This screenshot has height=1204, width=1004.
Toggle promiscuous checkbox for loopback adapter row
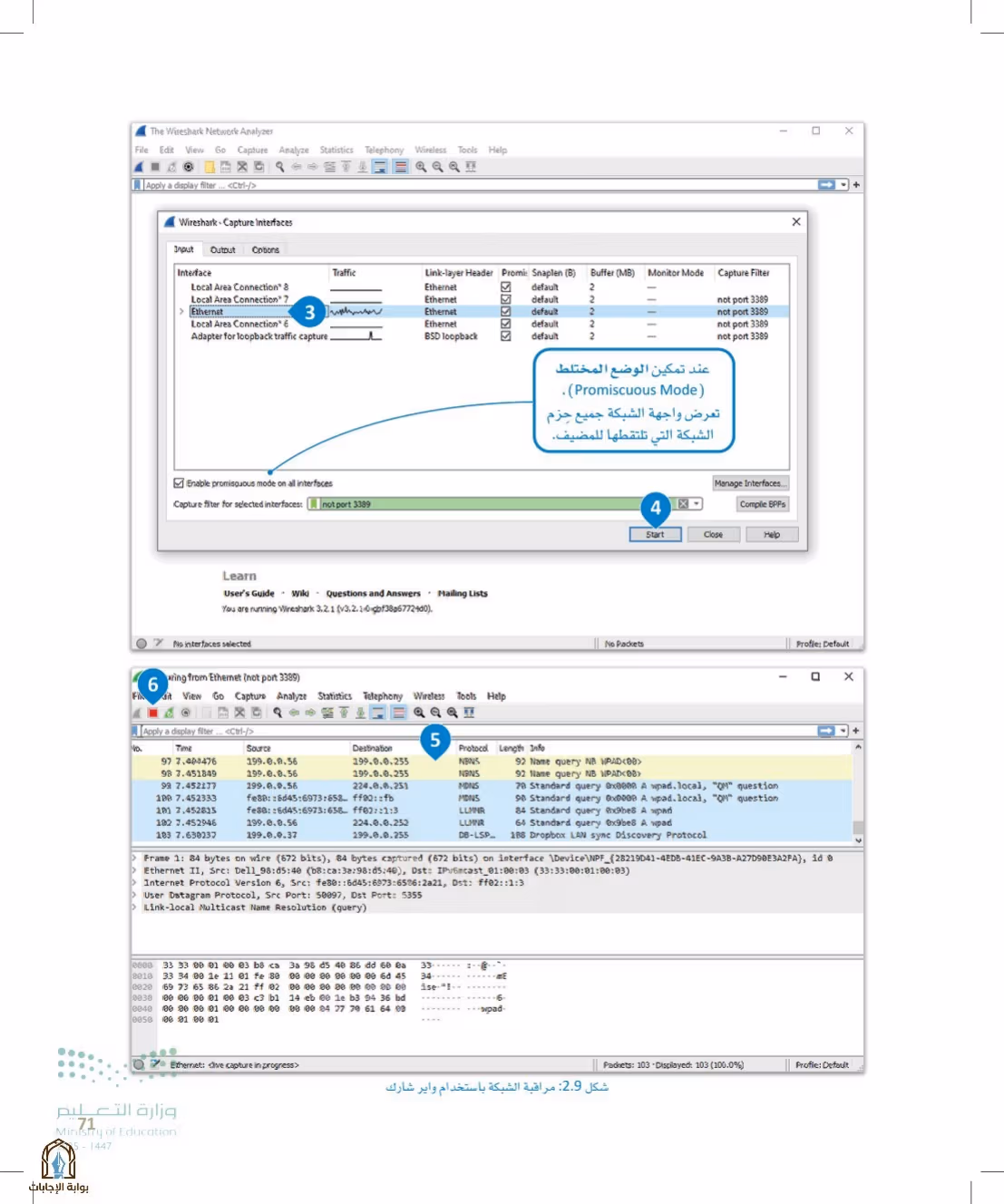point(506,335)
